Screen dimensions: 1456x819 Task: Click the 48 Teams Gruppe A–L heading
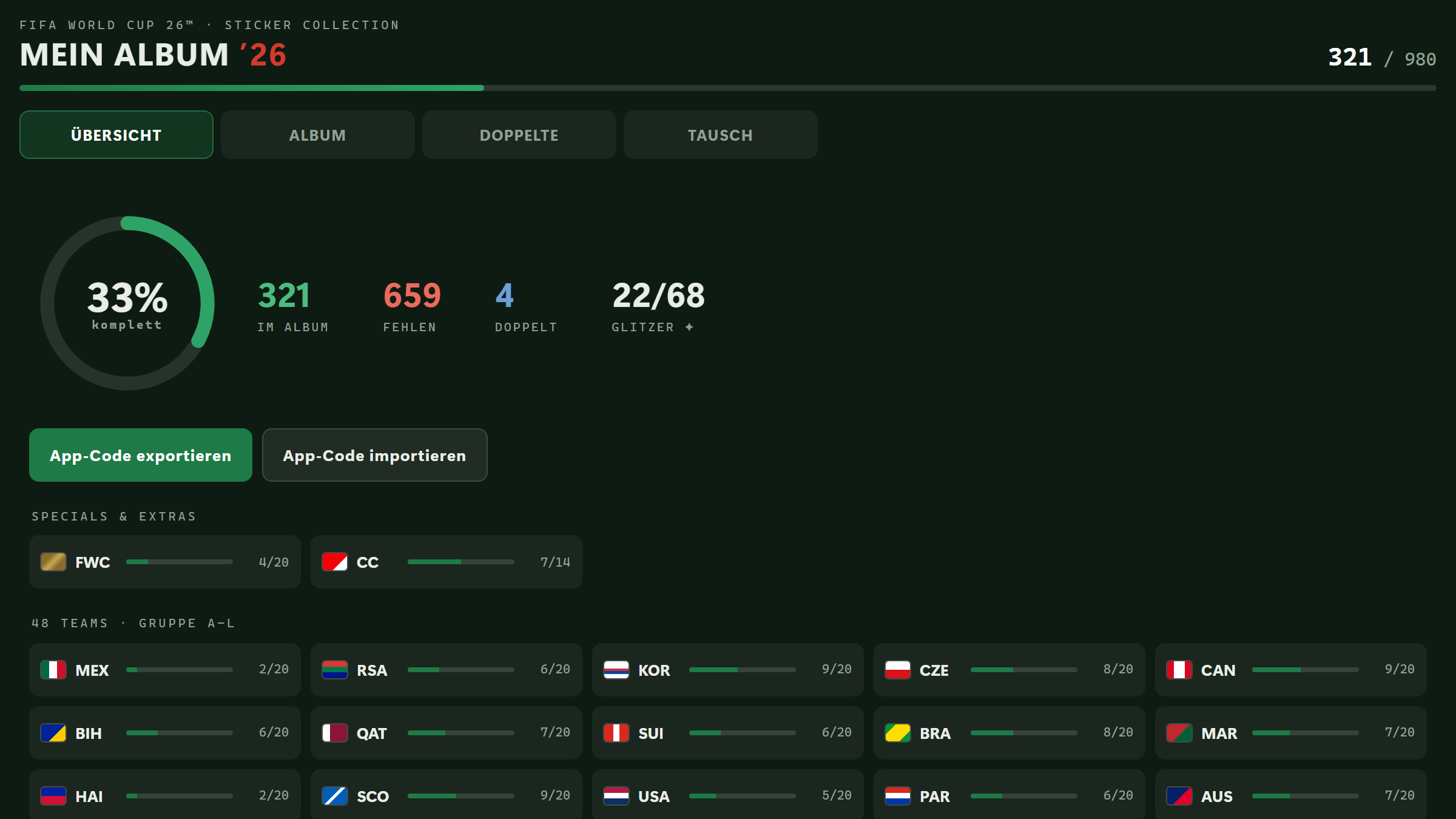click(x=133, y=623)
